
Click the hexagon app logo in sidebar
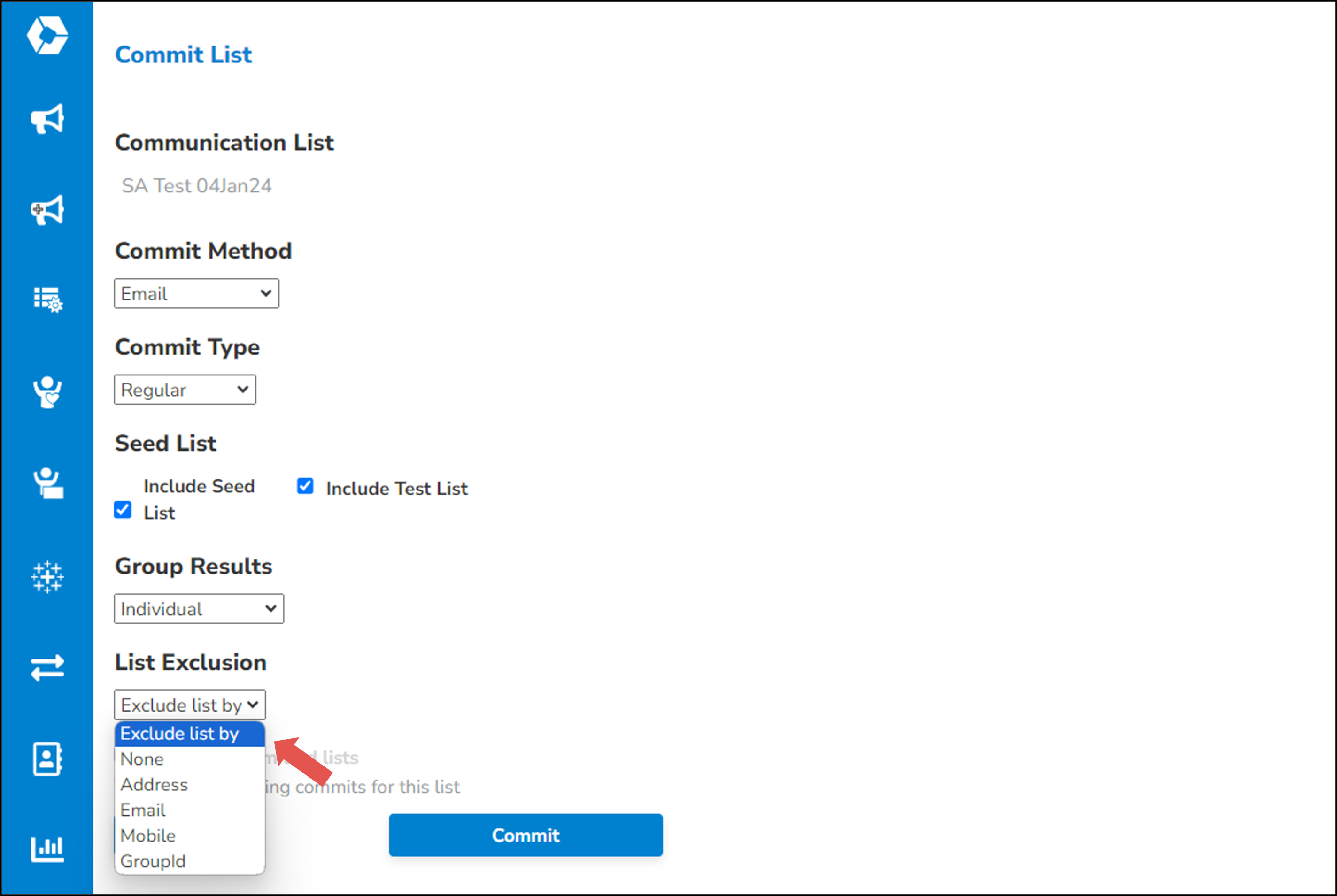pos(47,35)
